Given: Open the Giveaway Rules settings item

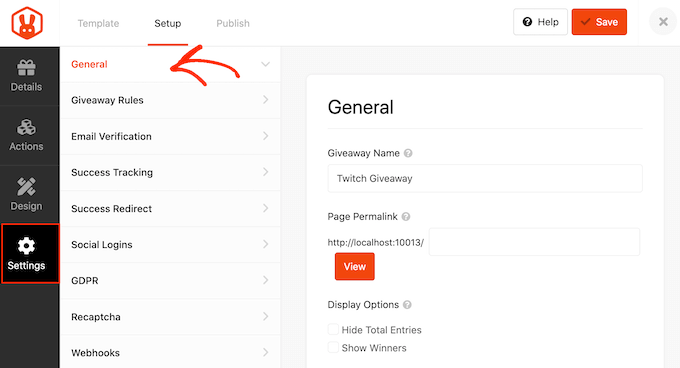Looking at the screenshot, I should point(170,100).
